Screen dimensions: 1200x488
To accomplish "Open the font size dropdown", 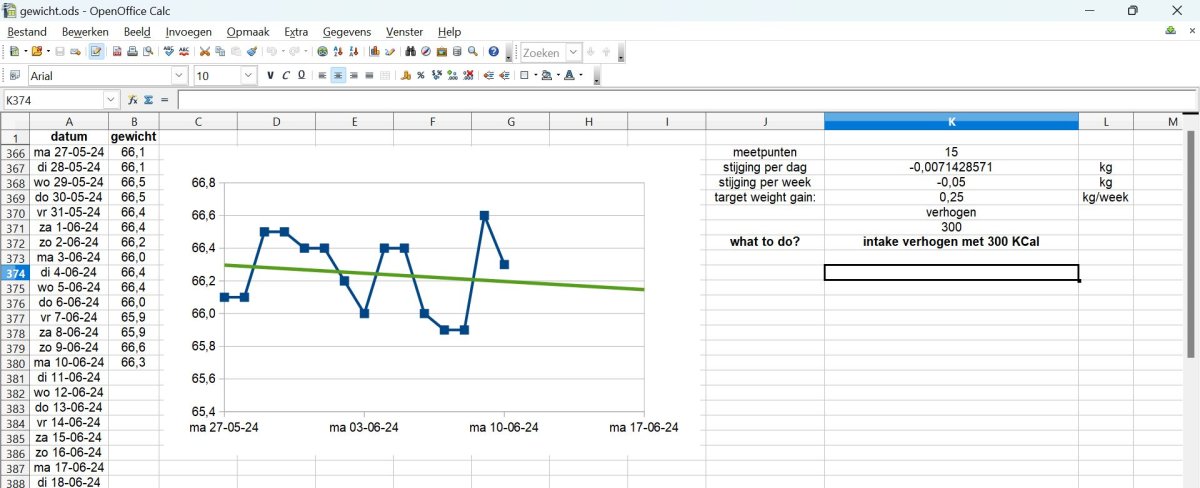I will click(x=249, y=76).
